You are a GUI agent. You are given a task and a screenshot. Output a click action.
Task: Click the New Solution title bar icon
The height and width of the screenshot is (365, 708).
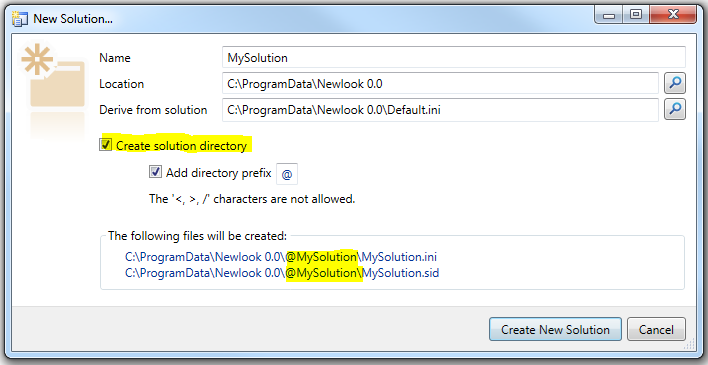pyautogui.click(x=20, y=19)
